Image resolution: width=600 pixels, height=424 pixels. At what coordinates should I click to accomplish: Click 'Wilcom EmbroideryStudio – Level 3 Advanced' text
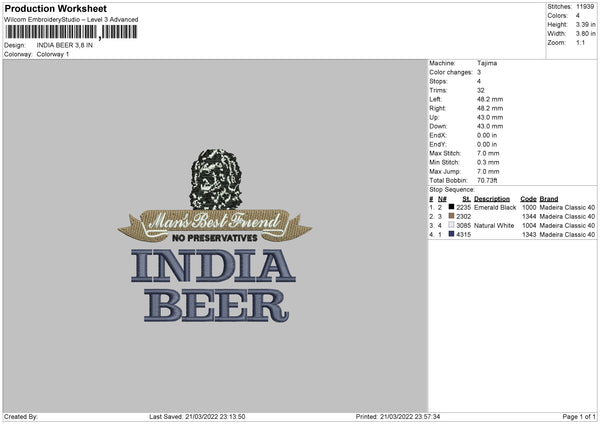pos(71,20)
